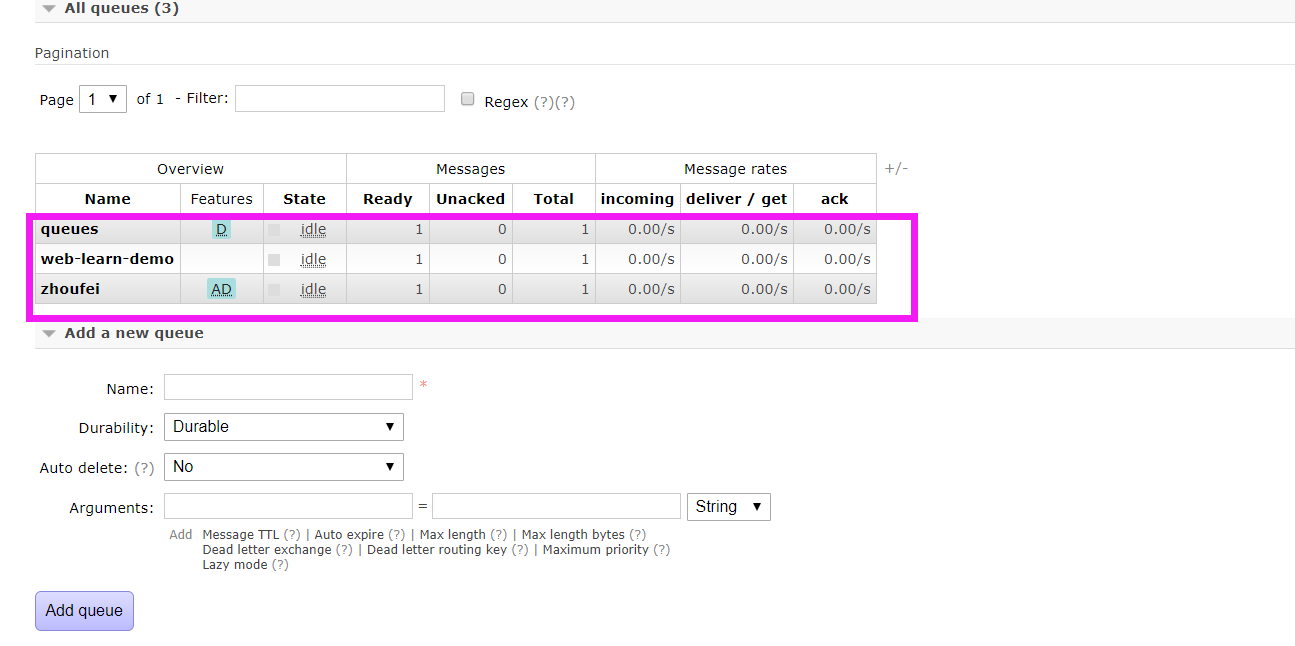Add Maximum priority argument

point(596,550)
